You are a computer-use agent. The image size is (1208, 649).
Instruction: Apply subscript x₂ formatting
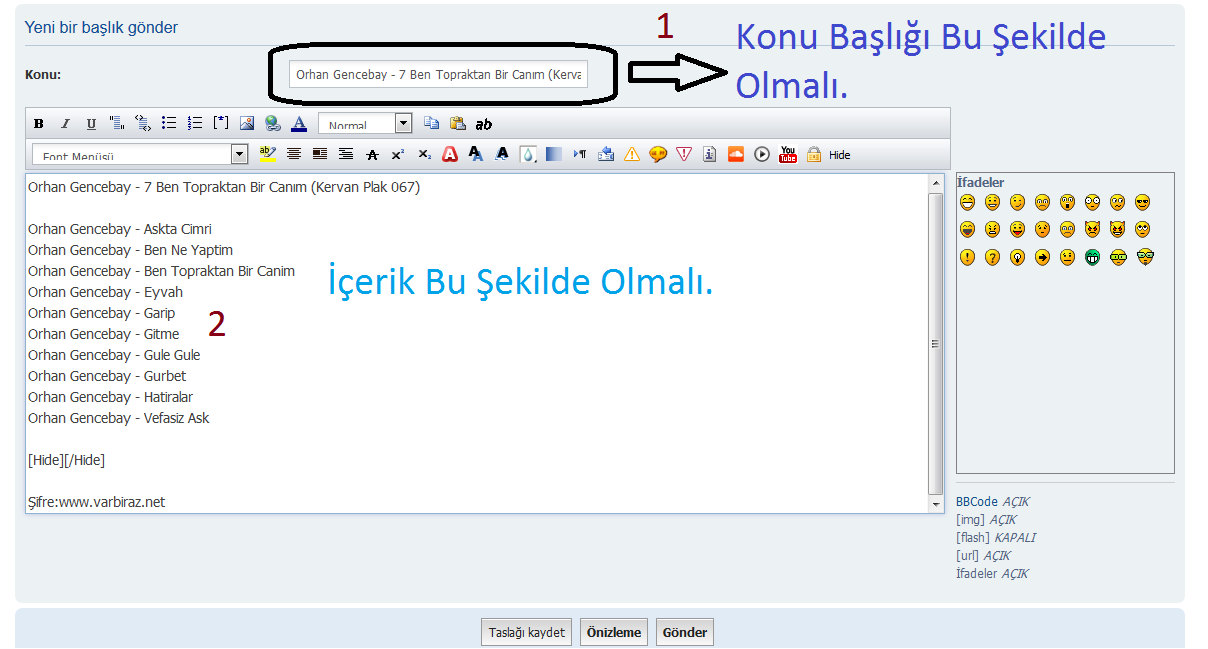[424, 154]
